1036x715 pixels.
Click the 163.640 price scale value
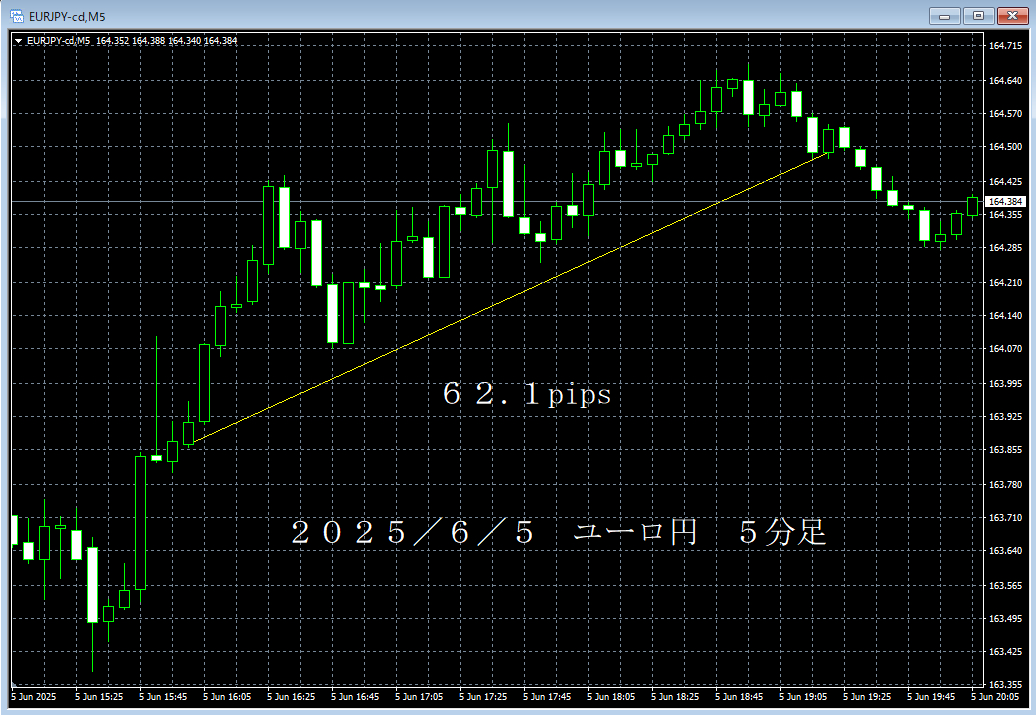click(1005, 551)
